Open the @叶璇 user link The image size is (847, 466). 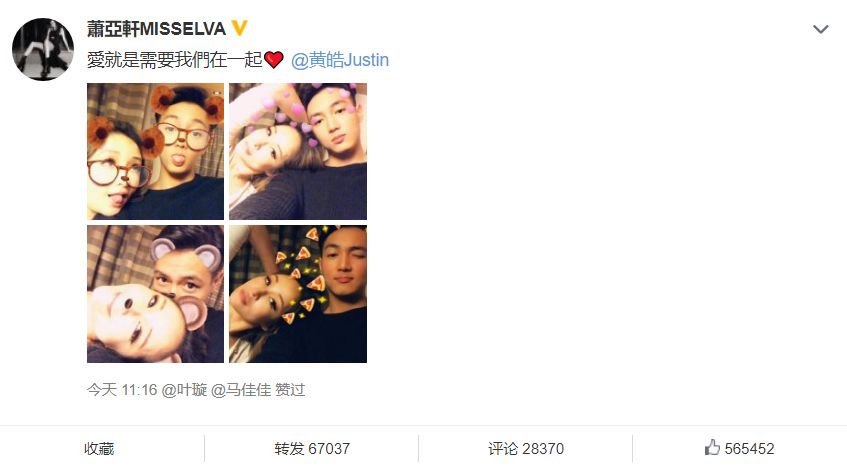point(184,389)
